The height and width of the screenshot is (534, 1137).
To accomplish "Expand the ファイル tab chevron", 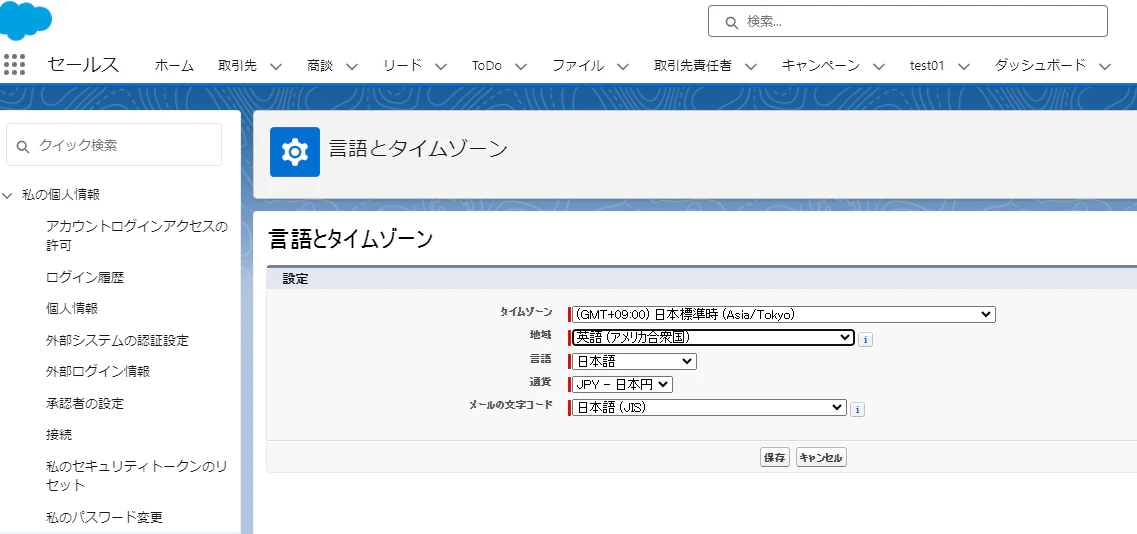I will pyautogui.click(x=623, y=66).
